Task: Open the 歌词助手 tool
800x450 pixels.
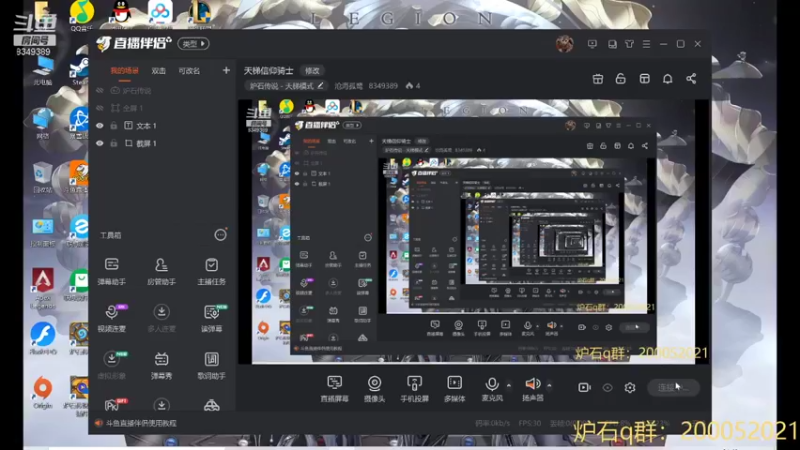Action: 211,365
